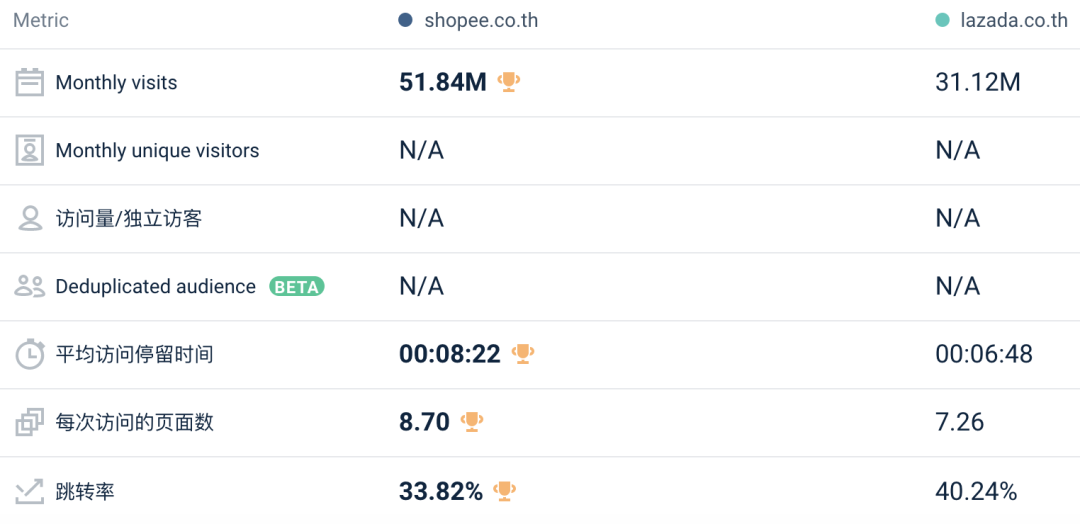Click the Monthly unique visitors portrait icon
This screenshot has height=524, width=1080.
[30, 150]
